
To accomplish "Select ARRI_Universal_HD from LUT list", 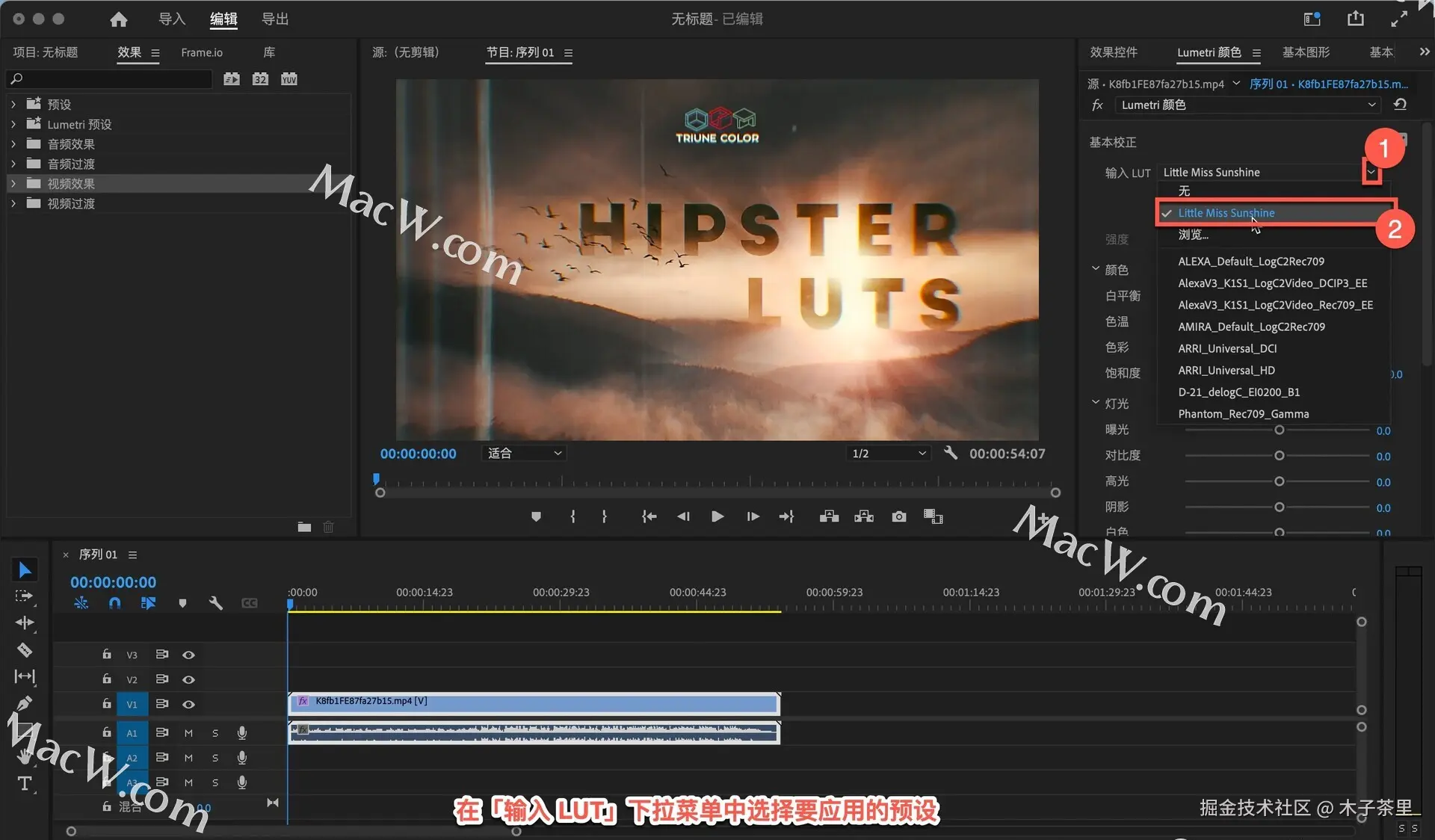I will coord(1226,370).
